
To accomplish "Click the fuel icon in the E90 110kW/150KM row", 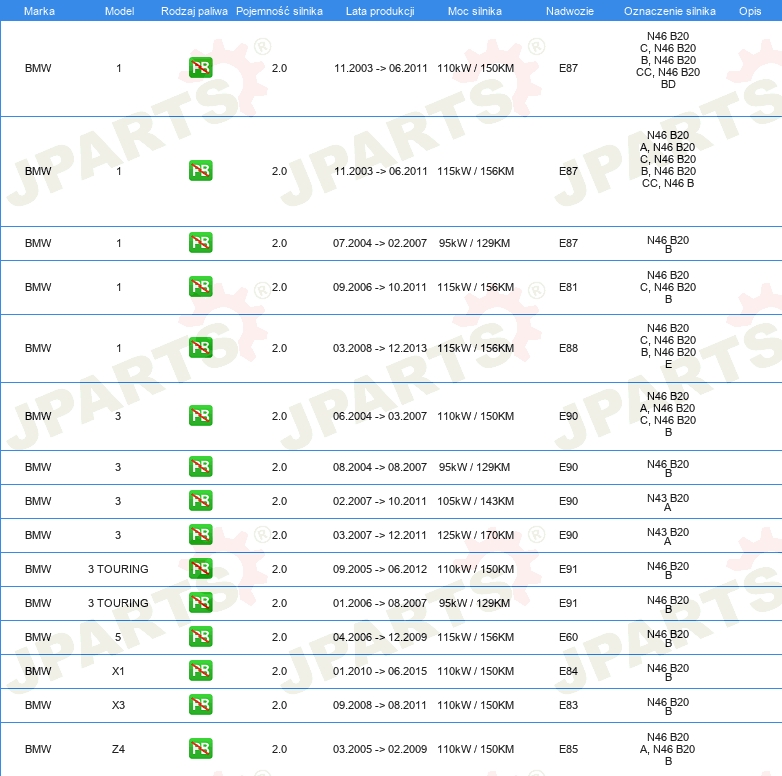I will (200, 415).
